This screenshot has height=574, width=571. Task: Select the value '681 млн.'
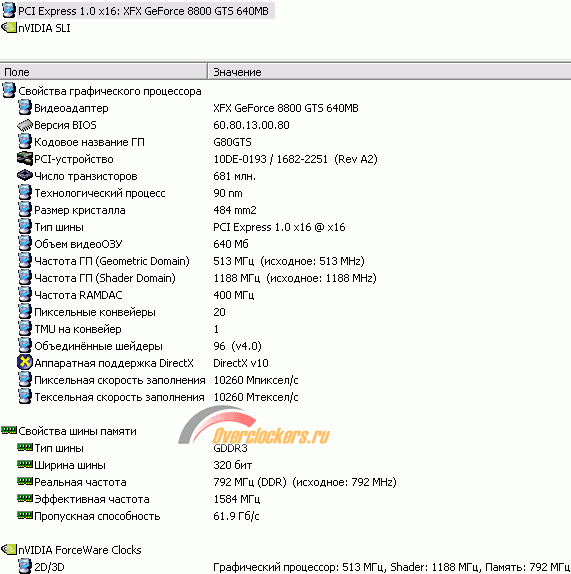coord(234,176)
